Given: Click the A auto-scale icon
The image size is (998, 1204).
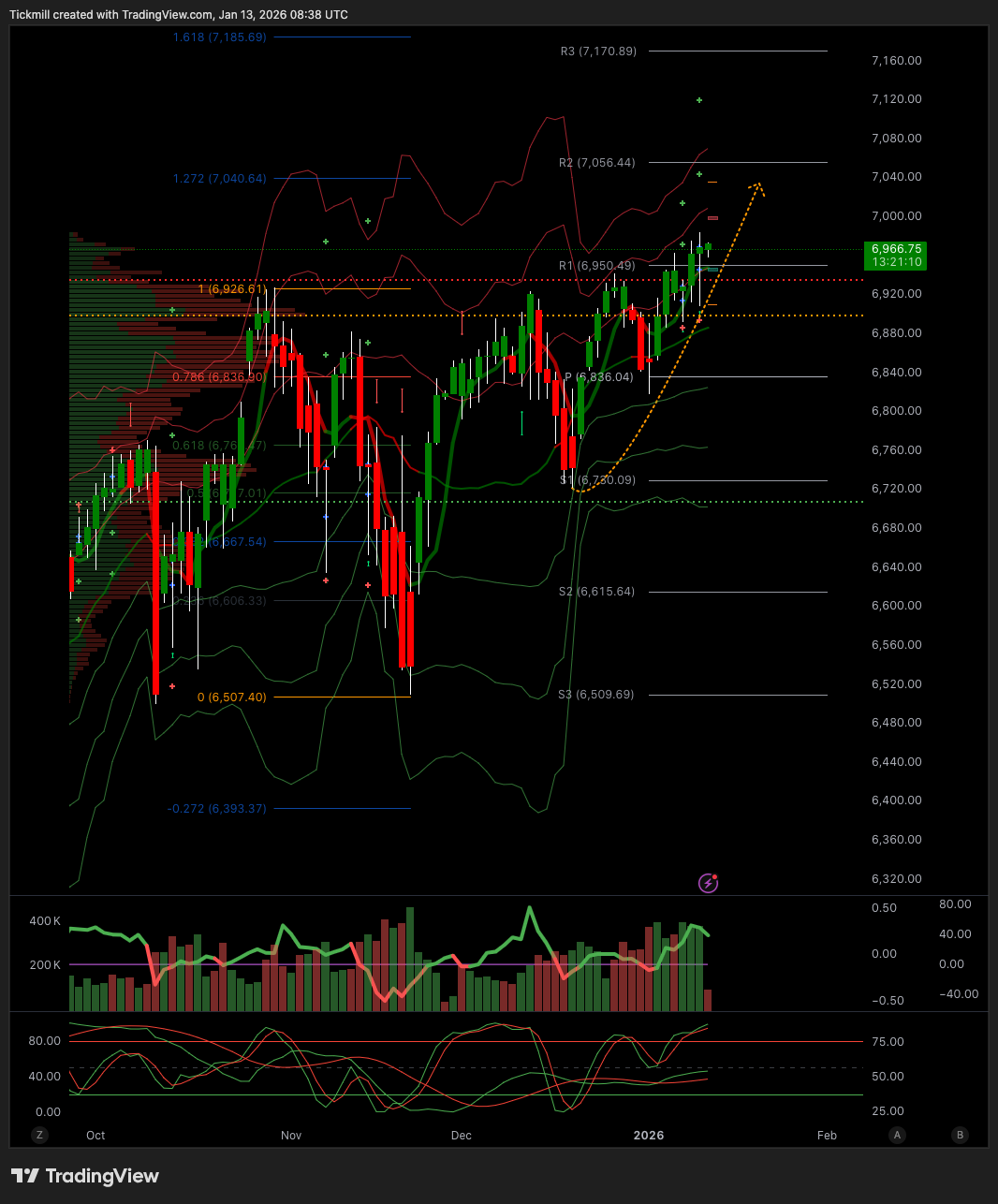Looking at the screenshot, I should (897, 1135).
